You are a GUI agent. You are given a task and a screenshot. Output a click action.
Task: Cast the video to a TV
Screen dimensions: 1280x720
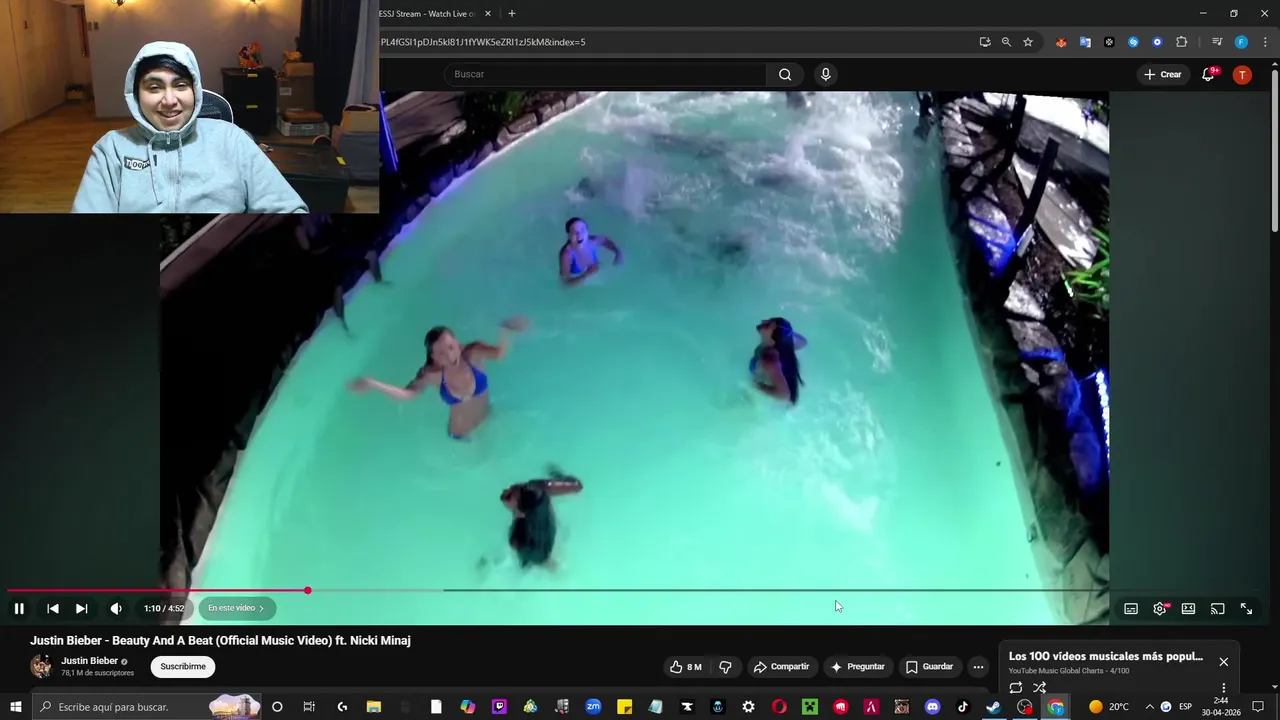[x=1217, y=608]
